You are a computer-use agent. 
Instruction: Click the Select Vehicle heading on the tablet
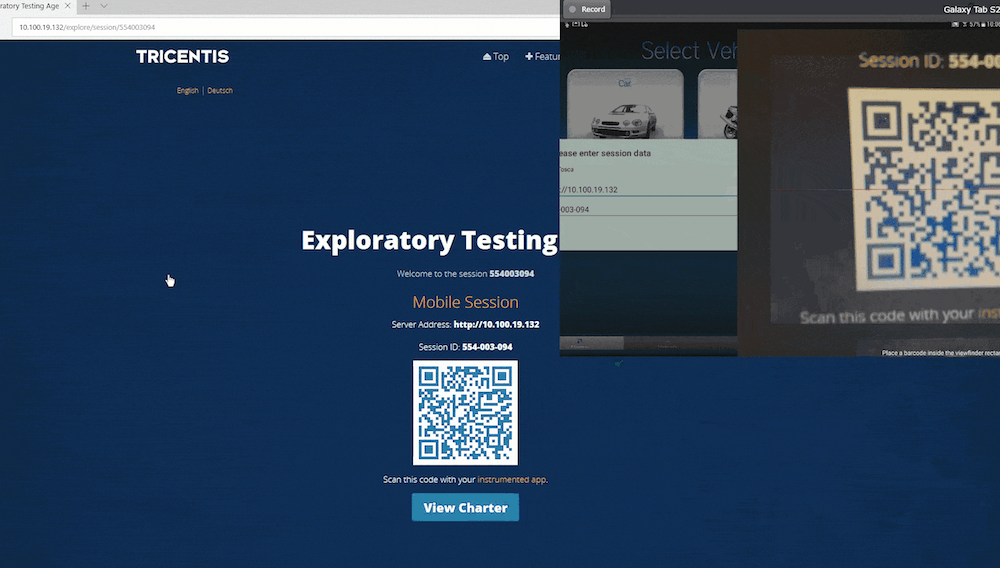pos(689,50)
